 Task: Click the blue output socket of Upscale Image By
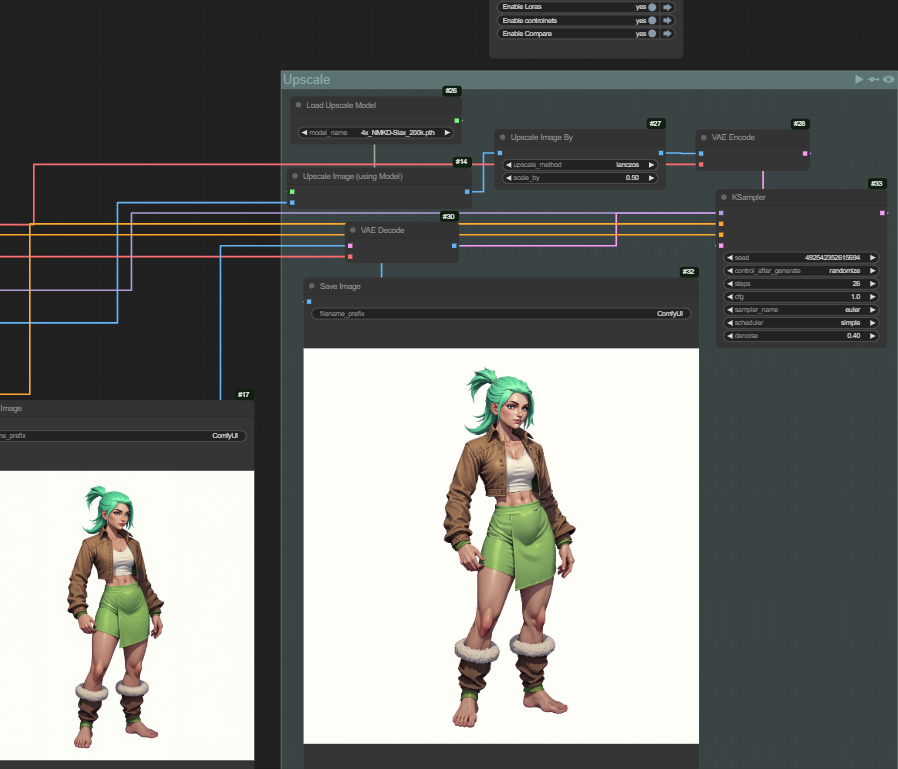[x=661, y=153]
